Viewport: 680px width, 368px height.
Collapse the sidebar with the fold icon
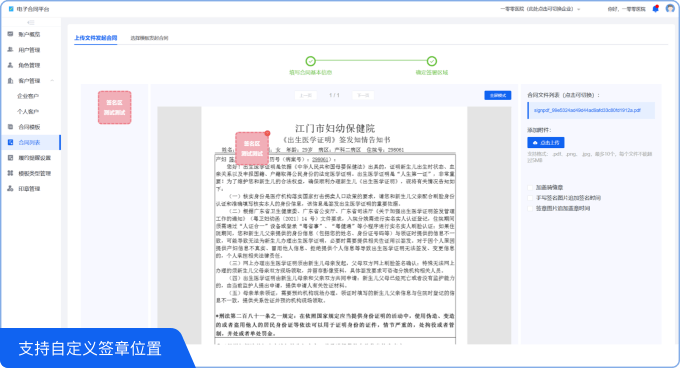pyautogui.click(x=30, y=23)
